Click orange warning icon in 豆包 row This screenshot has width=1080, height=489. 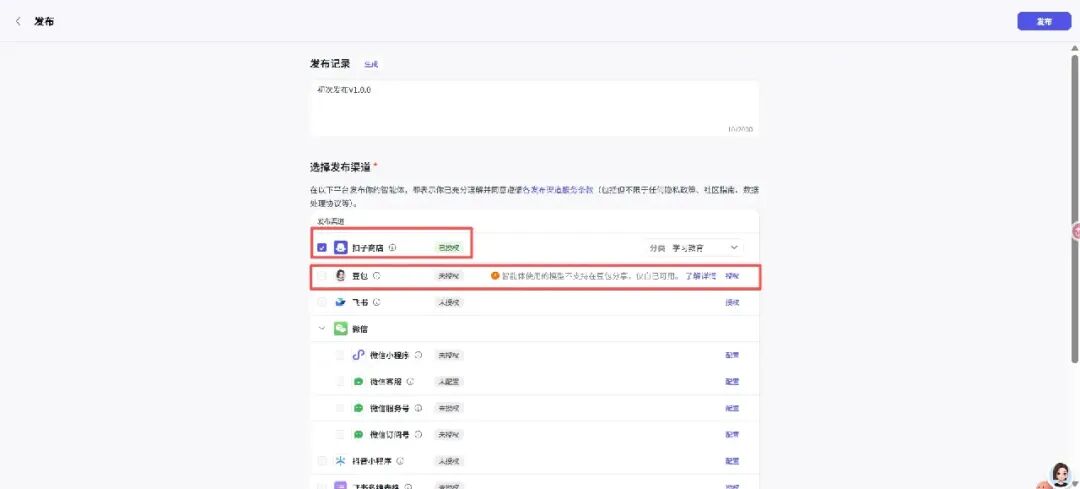tap(494, 275)
